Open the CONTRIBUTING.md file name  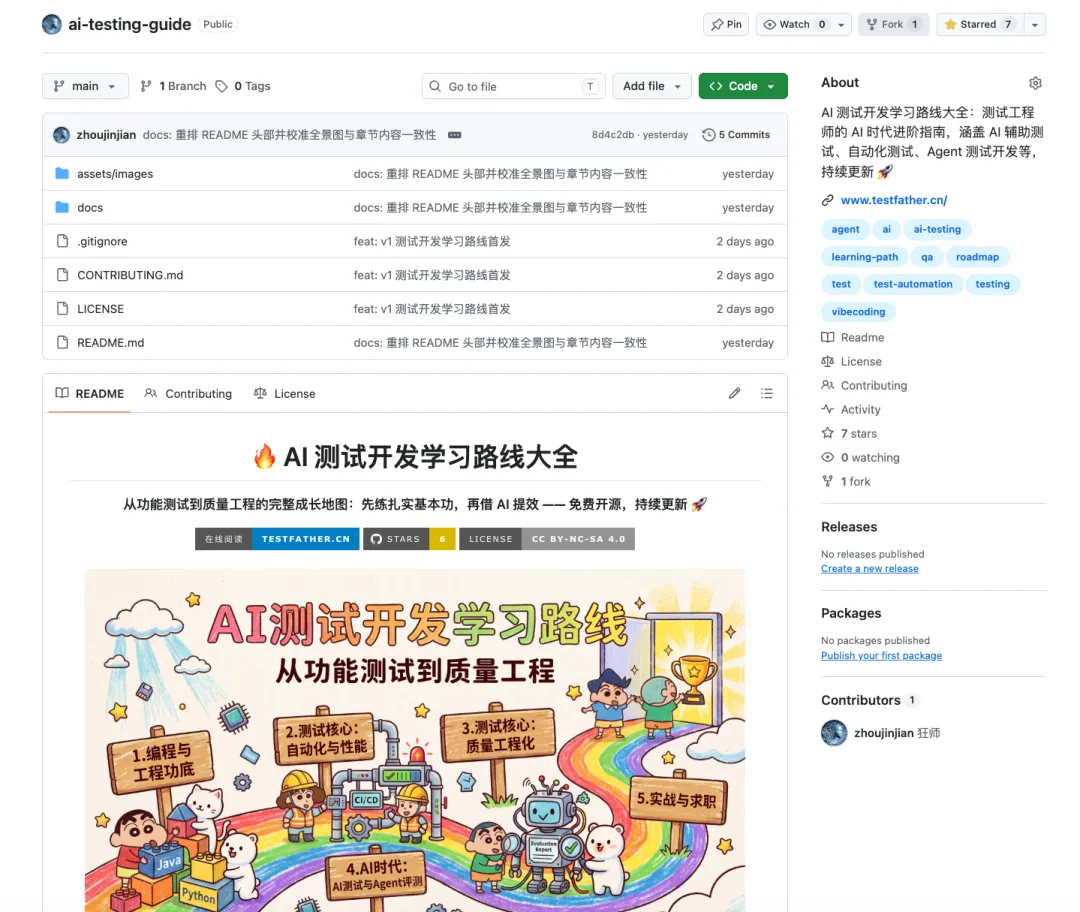pos(130,275)
